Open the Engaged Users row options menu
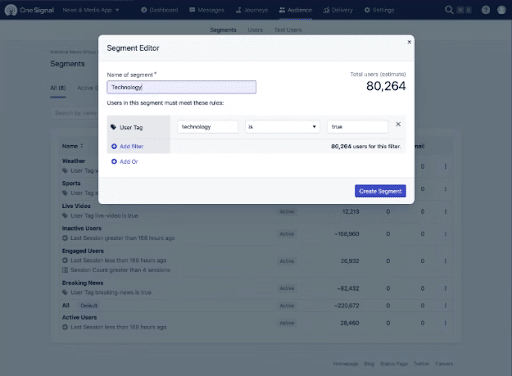This screenshot has width=512, height=376. click(x=445, y=261)
